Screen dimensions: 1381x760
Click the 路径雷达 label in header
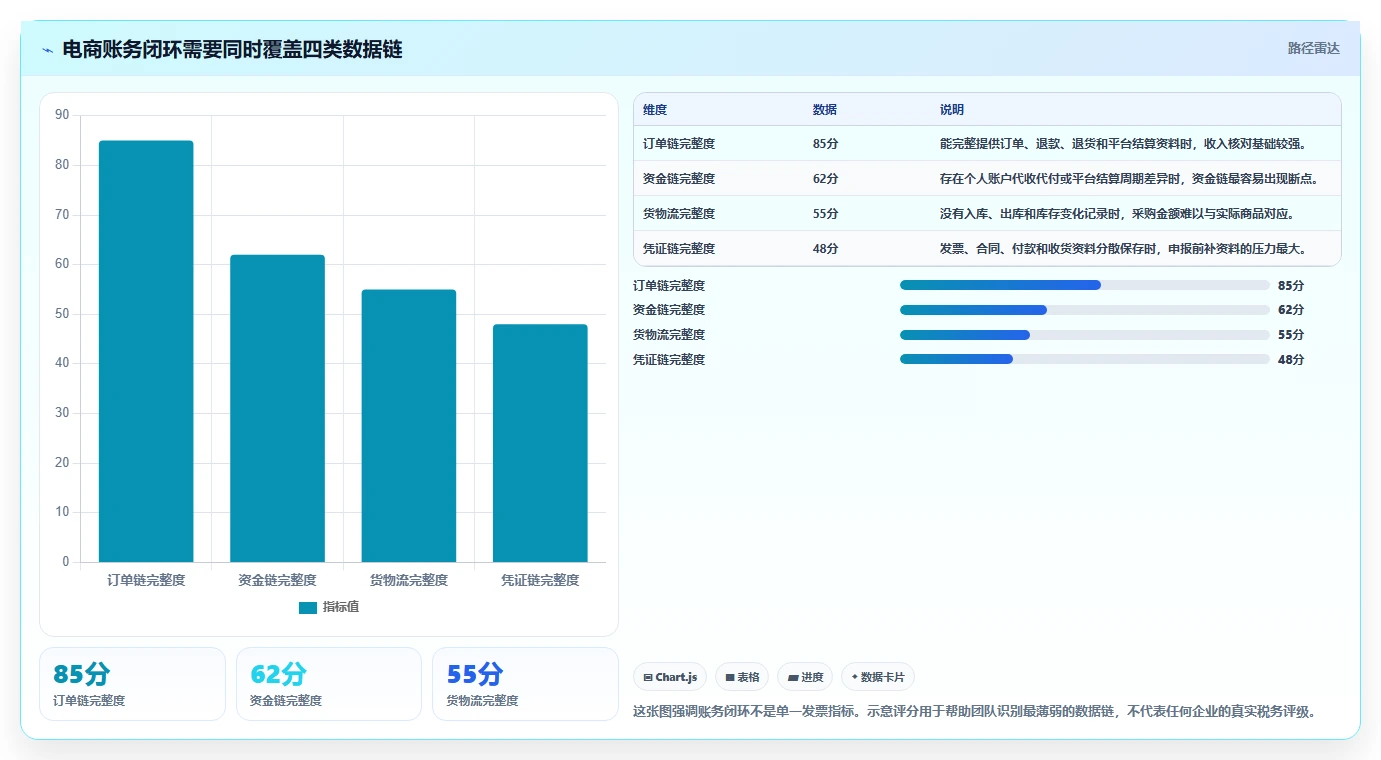(1313, 48)
